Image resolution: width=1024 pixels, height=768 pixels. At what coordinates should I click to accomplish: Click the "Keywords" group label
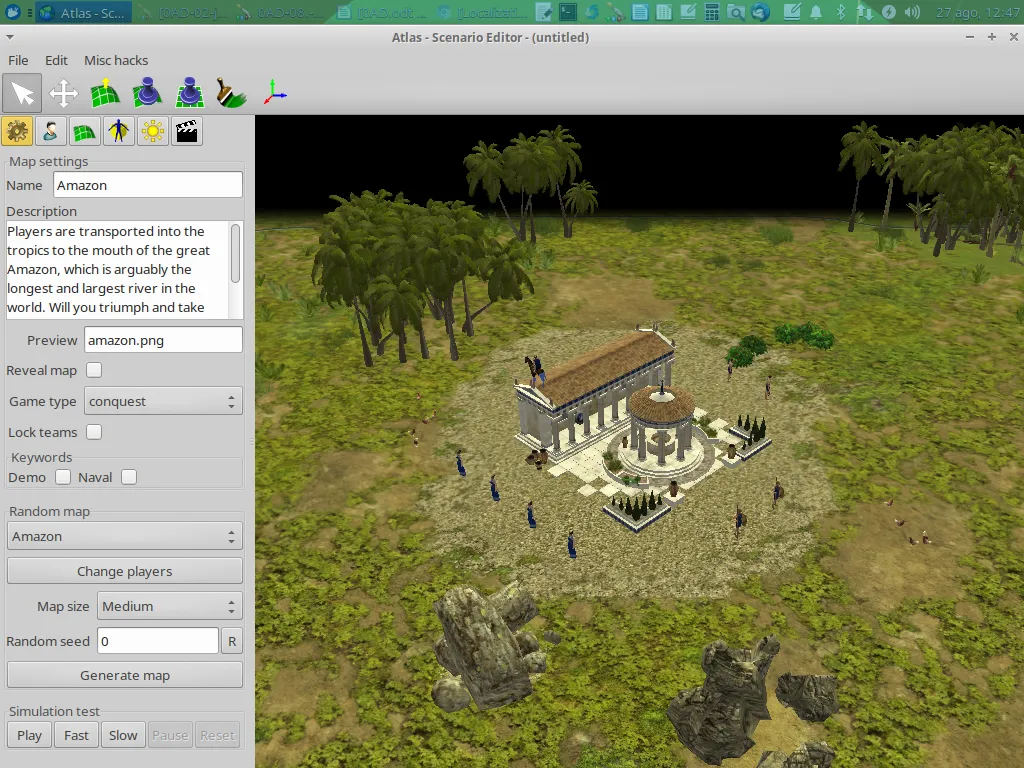41,457
